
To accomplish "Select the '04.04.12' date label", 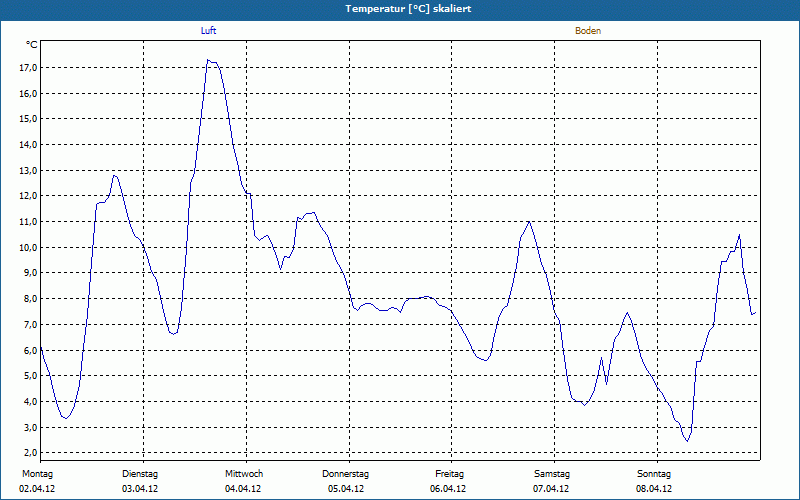I will point(243,489).
